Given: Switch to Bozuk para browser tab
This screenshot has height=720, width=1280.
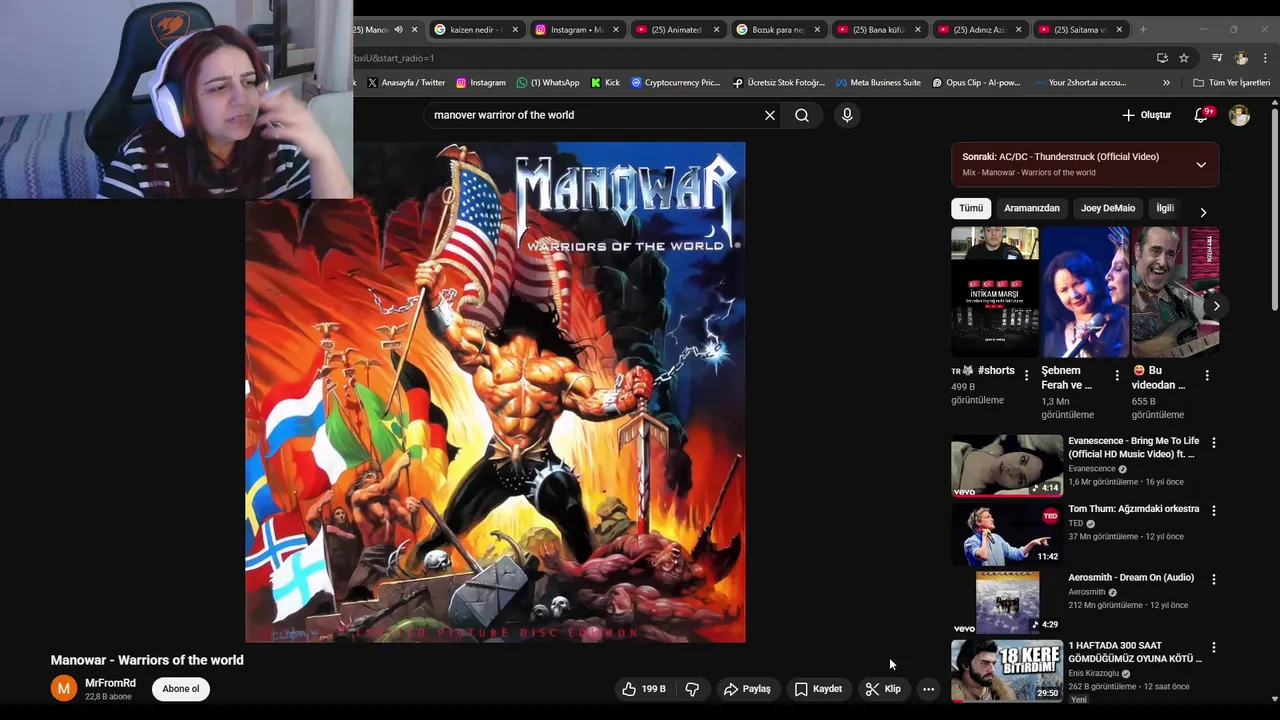Looking at the screenshot, I should [x=778, y=30].
